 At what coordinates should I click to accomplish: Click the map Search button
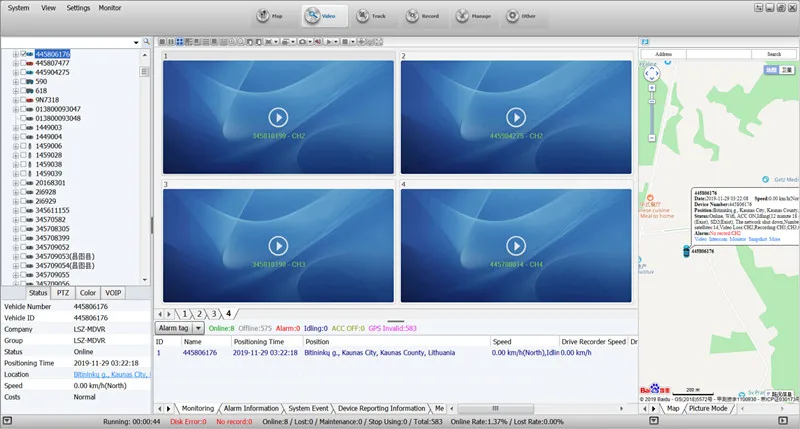pyautogui.click(x=773, y=54)
